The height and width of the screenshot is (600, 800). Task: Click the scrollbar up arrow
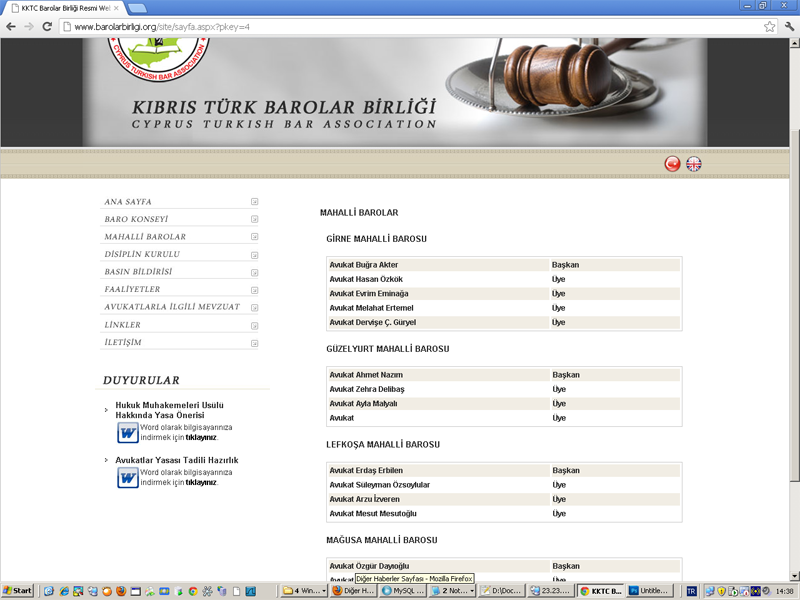pyautogui.click(x=794, y=43)
